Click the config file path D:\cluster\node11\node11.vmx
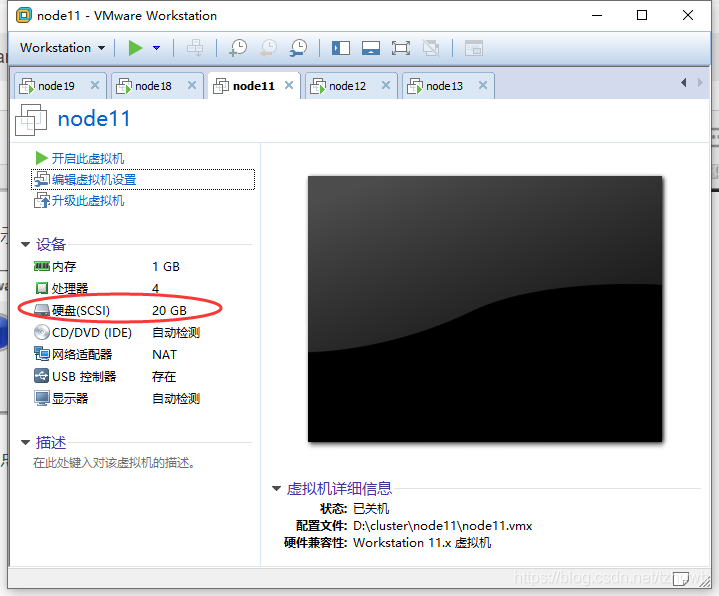The height and width of the screenshot is (596, 719). coord(442,525)
